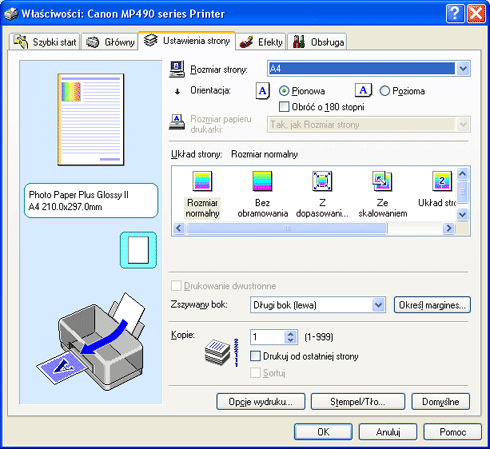Viewport: 490px width, 449px height.
Task: Choose the Bez obramowania layout icon
Action: pos(262,181)
